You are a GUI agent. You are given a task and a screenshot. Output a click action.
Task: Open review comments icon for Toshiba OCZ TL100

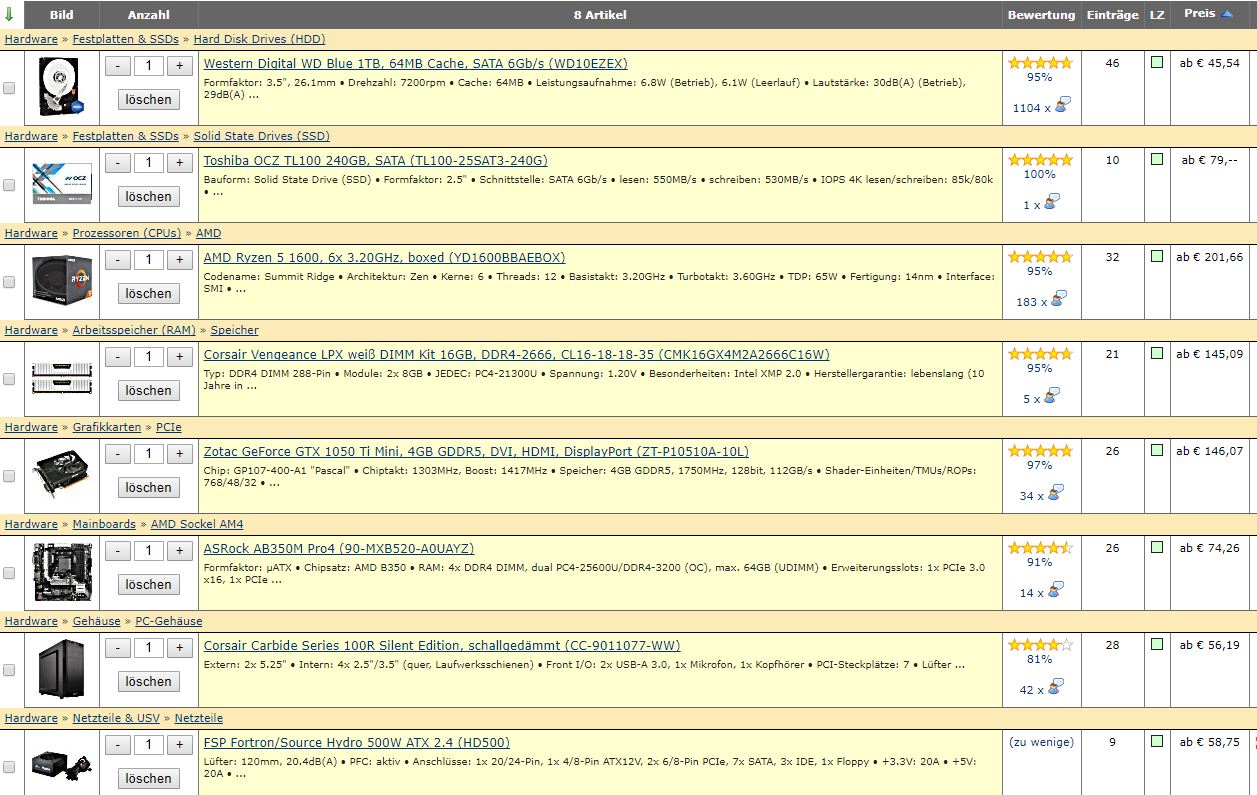(x=1051, y=203)
